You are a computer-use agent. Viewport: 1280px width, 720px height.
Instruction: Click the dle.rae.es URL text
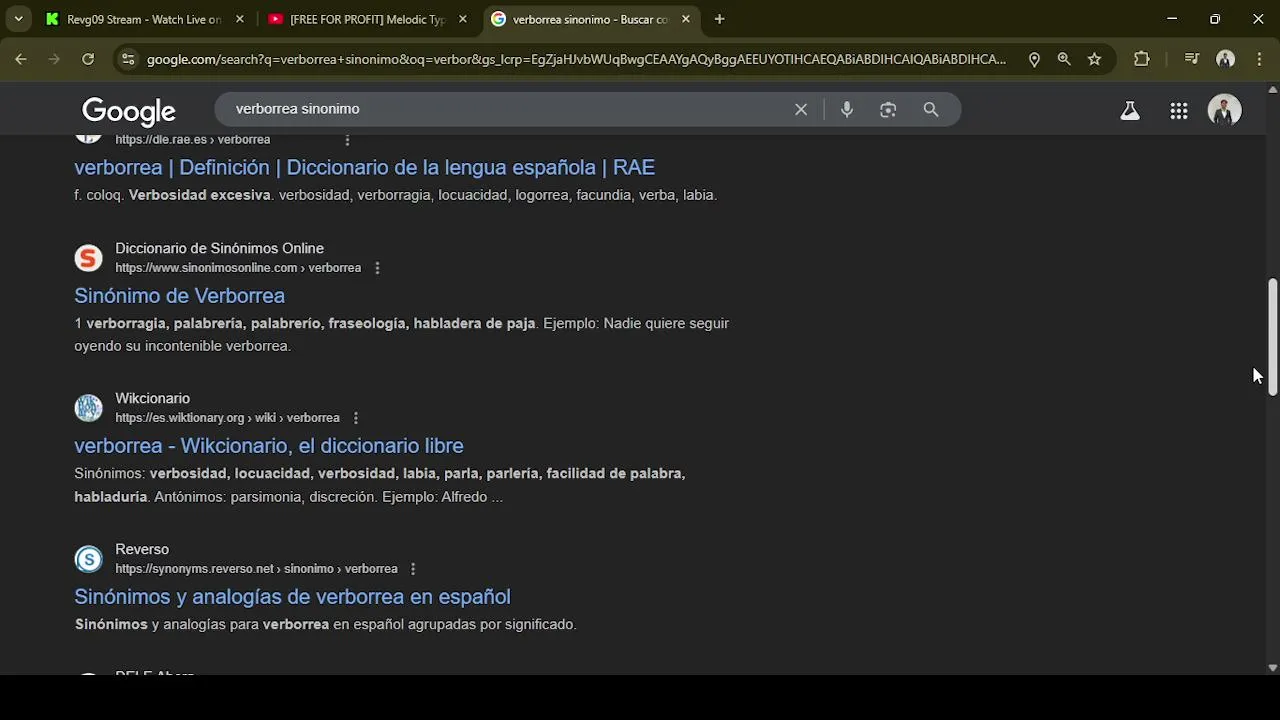[x=192, y=140]
